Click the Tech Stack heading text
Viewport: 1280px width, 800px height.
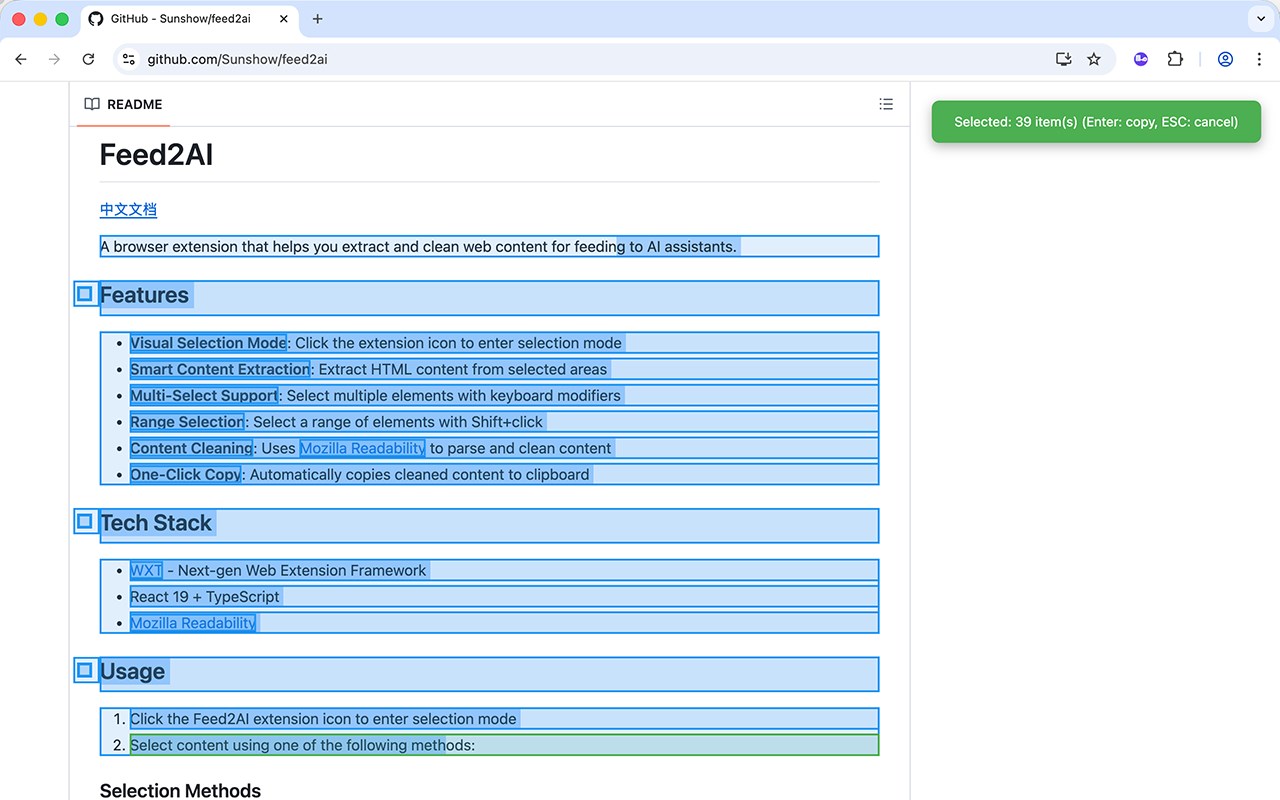pyautogui.click(x=156, y=523)
